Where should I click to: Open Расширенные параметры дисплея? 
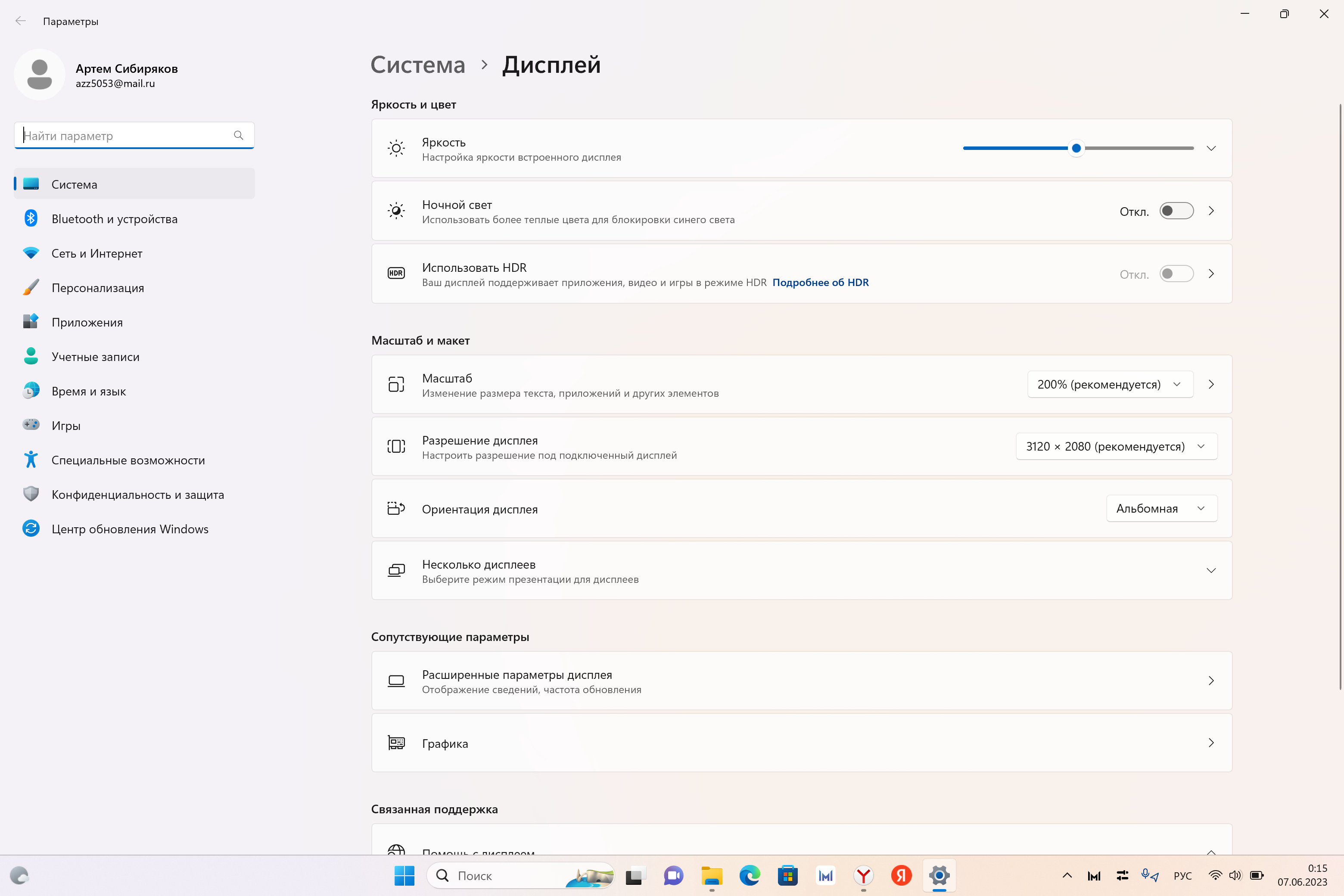point(802,681)
